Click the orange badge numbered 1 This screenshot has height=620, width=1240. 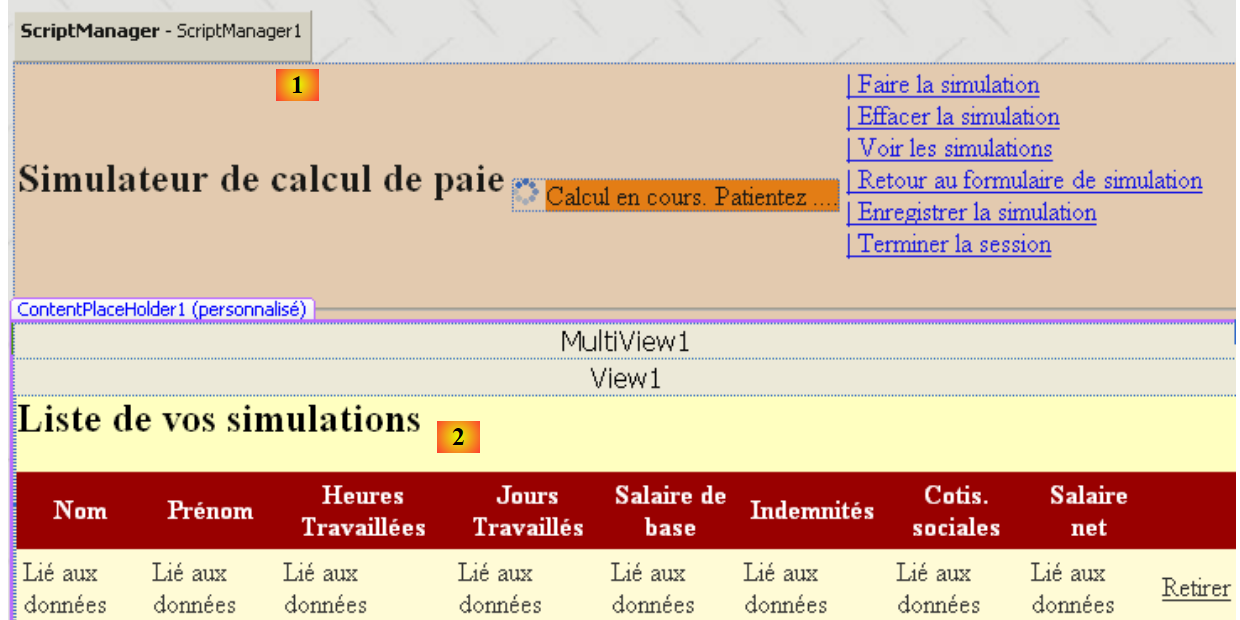tap(297, 86)
